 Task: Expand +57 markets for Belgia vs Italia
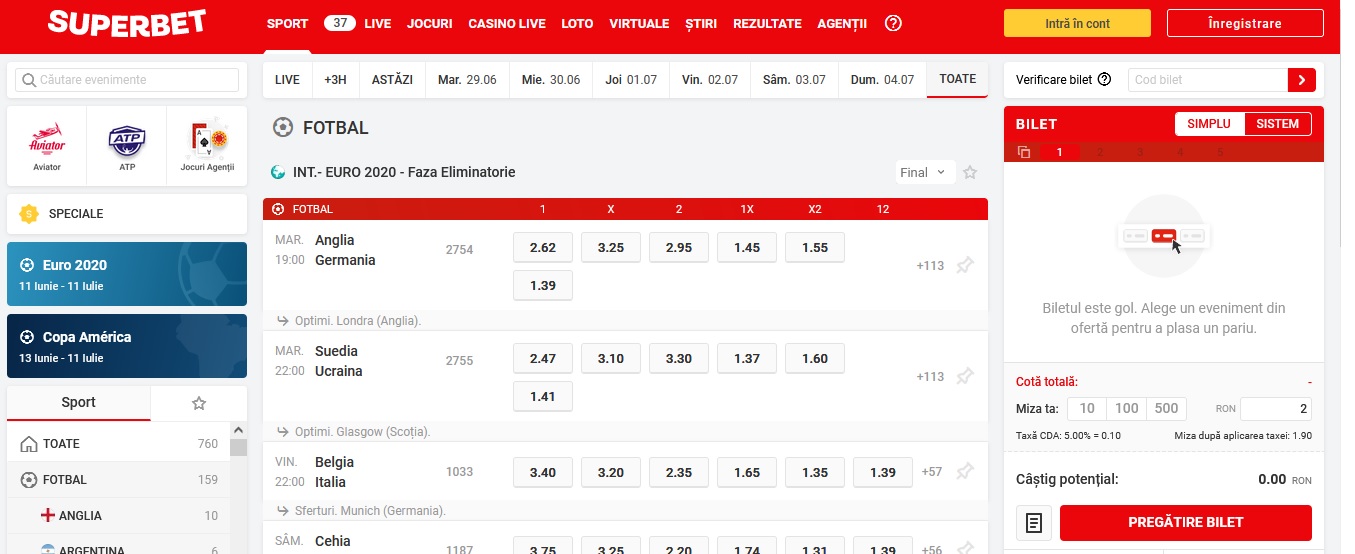[x=932, y=471]
